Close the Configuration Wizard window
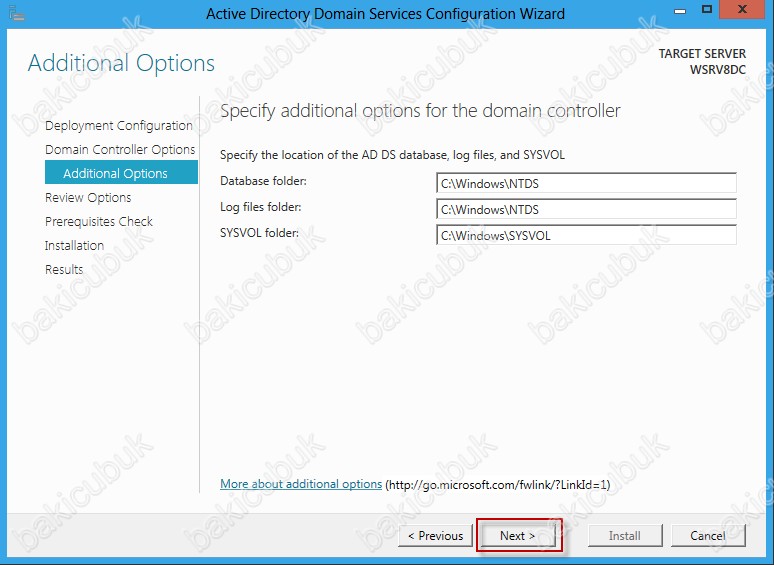 (x=742, y=10)
